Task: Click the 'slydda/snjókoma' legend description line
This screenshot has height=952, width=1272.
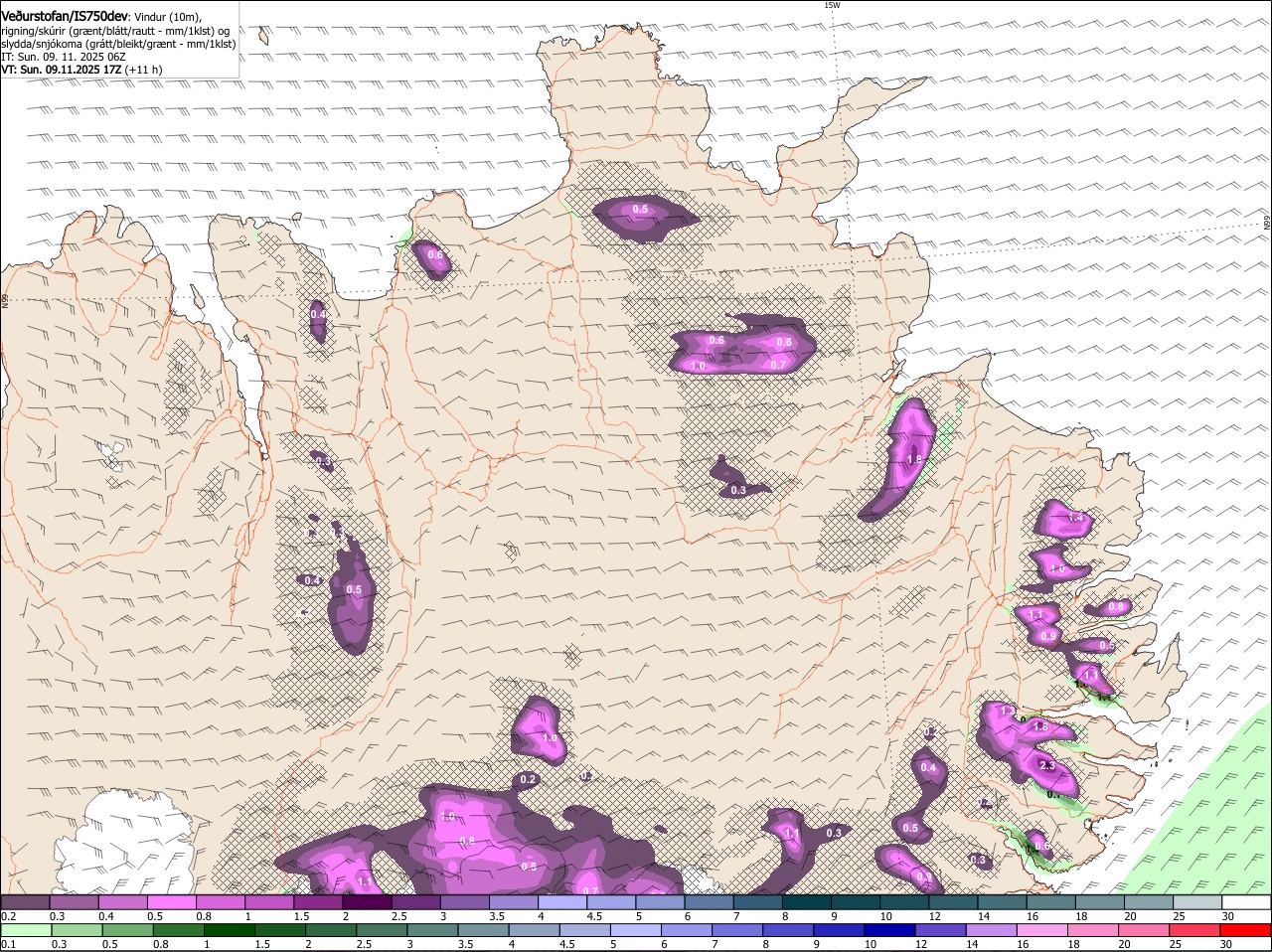Action: click(118, 44)
